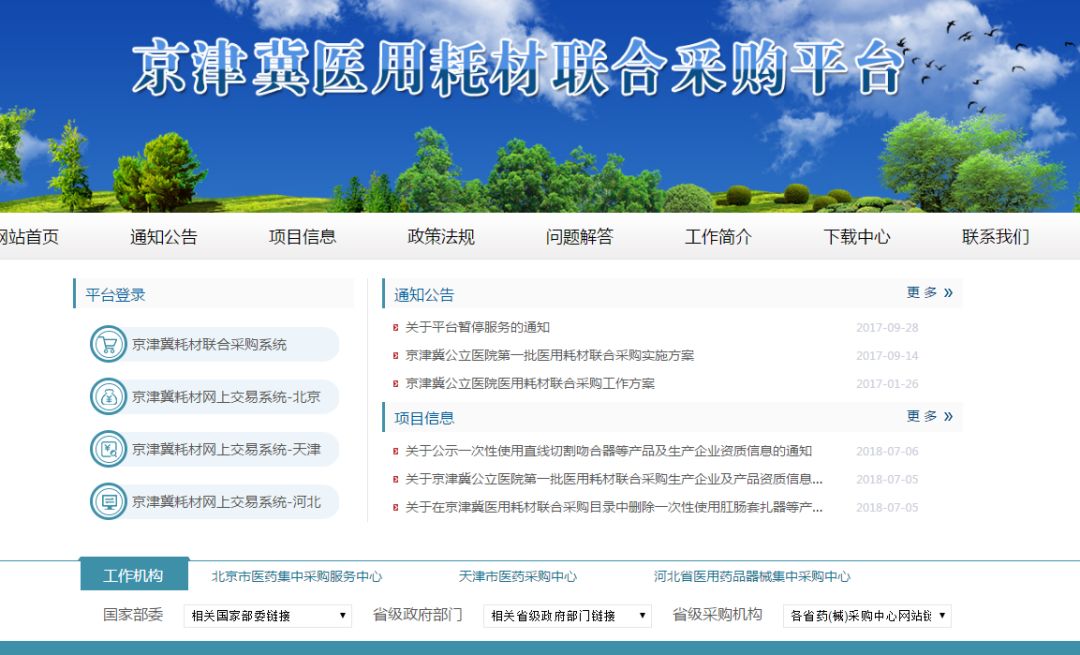Open the 问题解答 page from navigation
Viewport: 1080px width, 655px height.
pyautogui.click(x=578, y=237)
